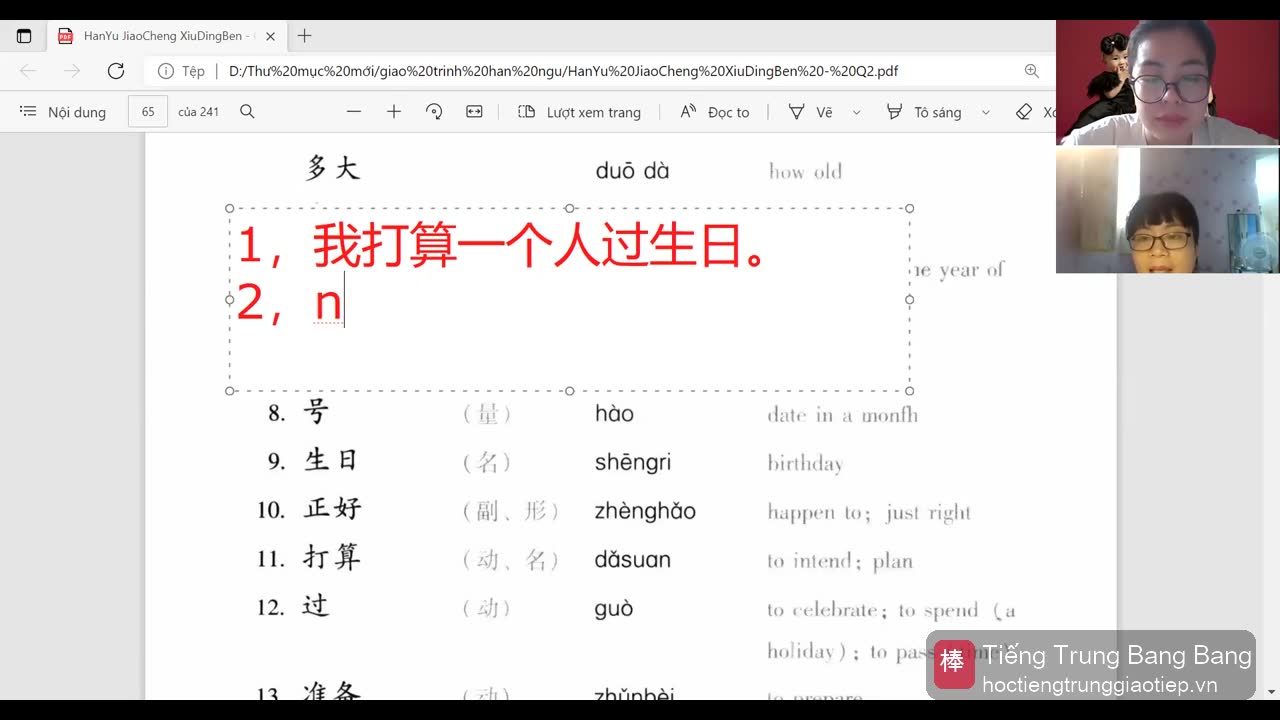
Task: Expand the Tô sáng highlight options
Action: pyautogui.click(x=985, y=112)
